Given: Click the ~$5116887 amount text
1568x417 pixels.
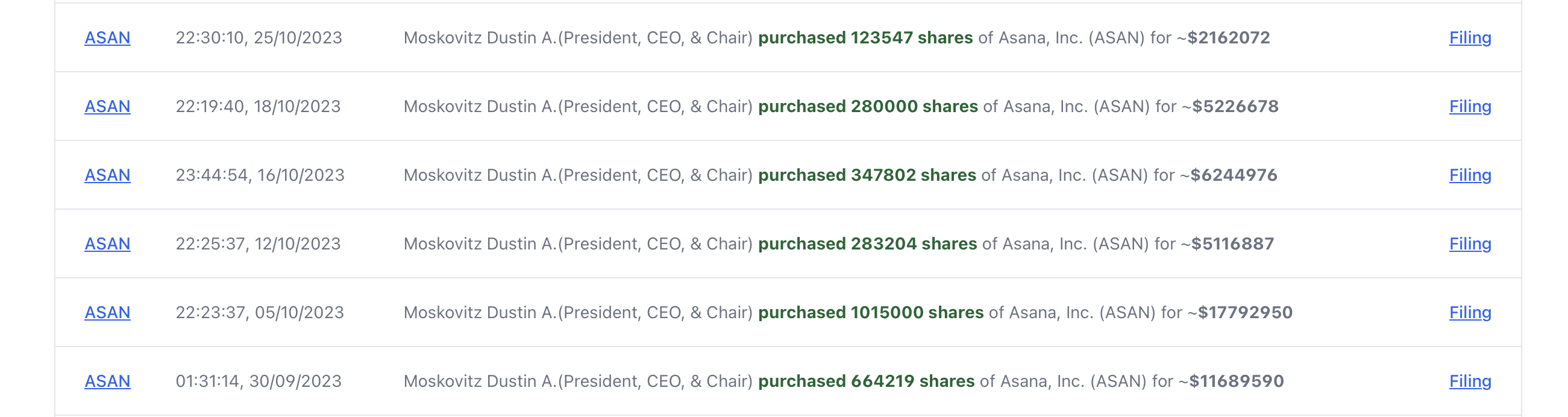Looking at the screenshot, I should [1227, 244].
